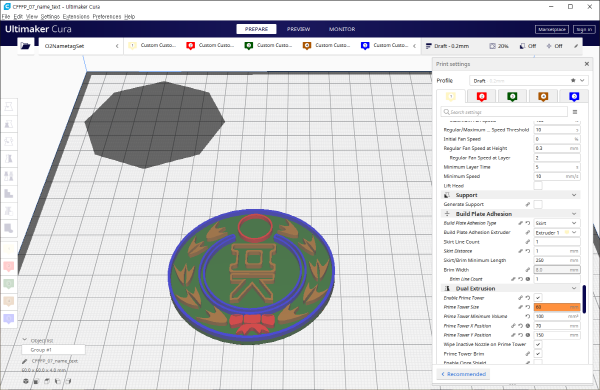
Task: Click the settings visibility hamburger menu icon
Action: [x=575, y=112]
